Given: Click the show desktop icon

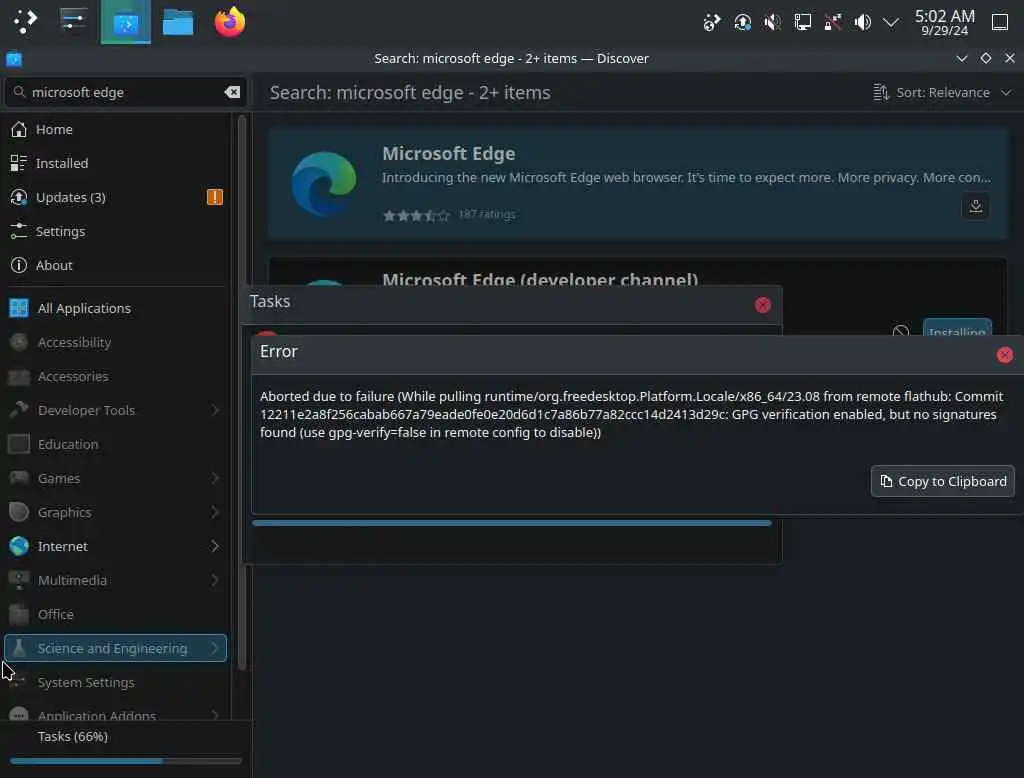Looking at the screenshot, I should pyautogui.click(x=1000, y=22).
